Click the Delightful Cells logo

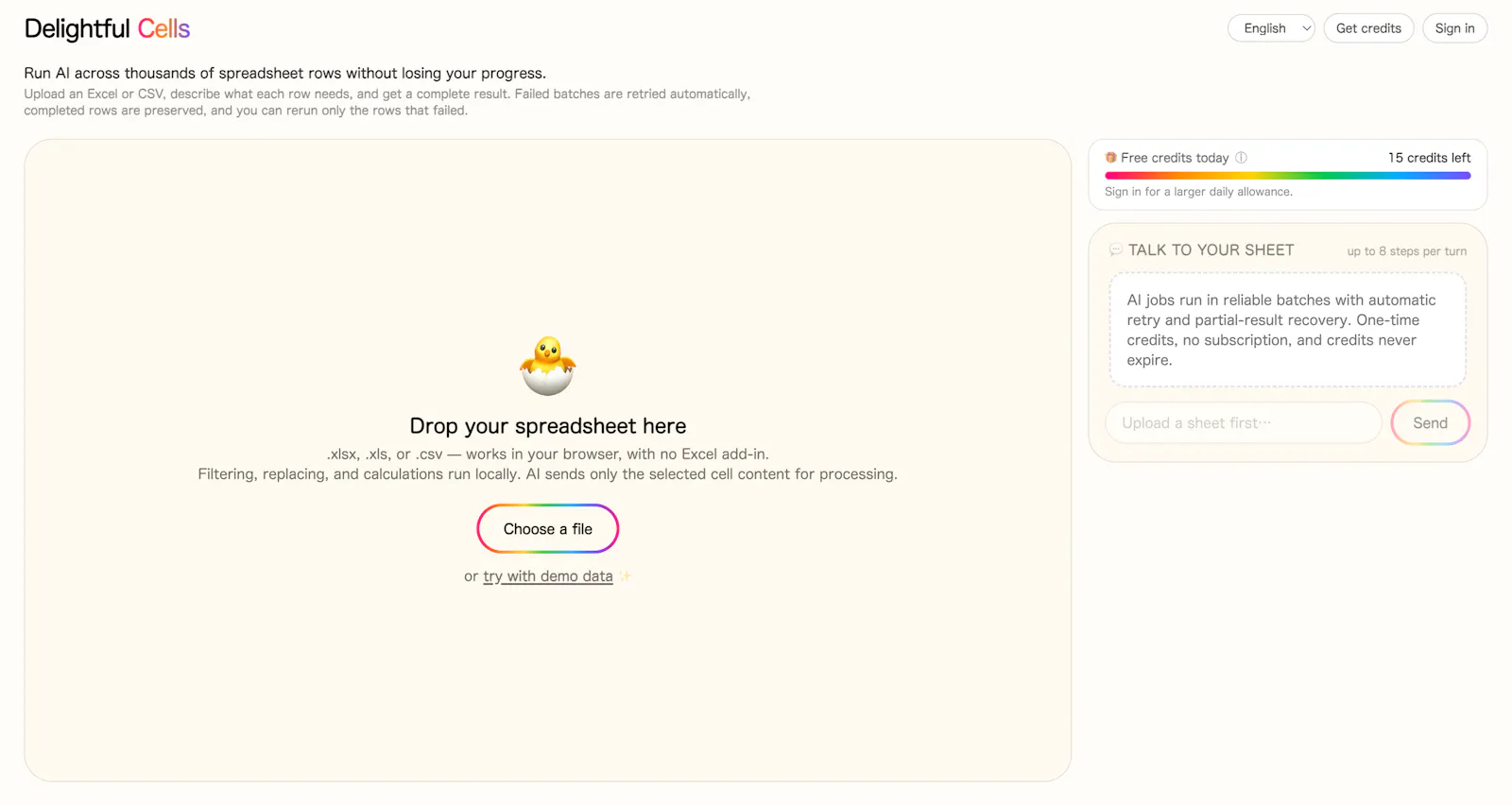(x=107, y=28)
